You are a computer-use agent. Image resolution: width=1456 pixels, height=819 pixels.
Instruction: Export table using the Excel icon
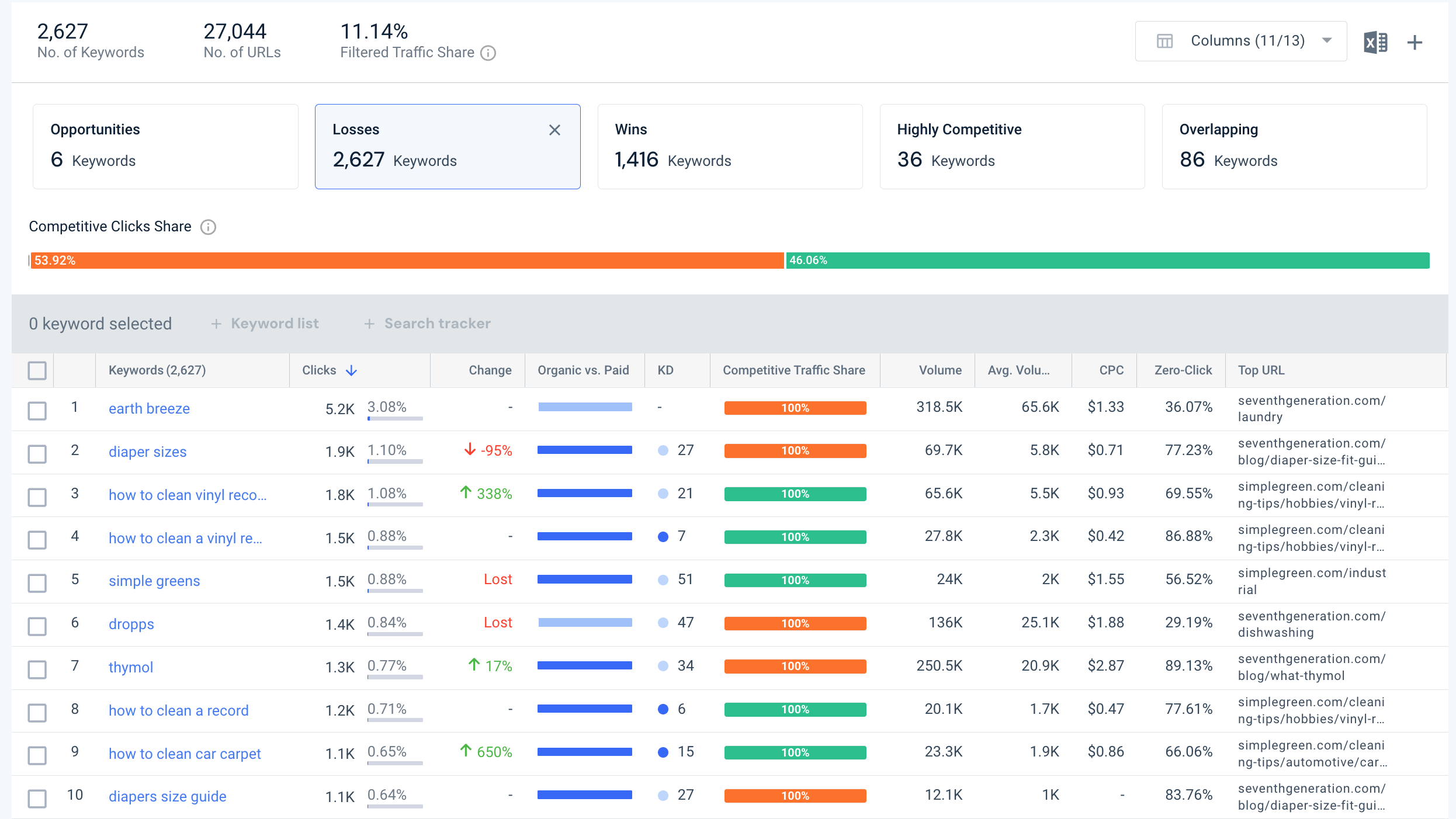(x=1375, y=42)
